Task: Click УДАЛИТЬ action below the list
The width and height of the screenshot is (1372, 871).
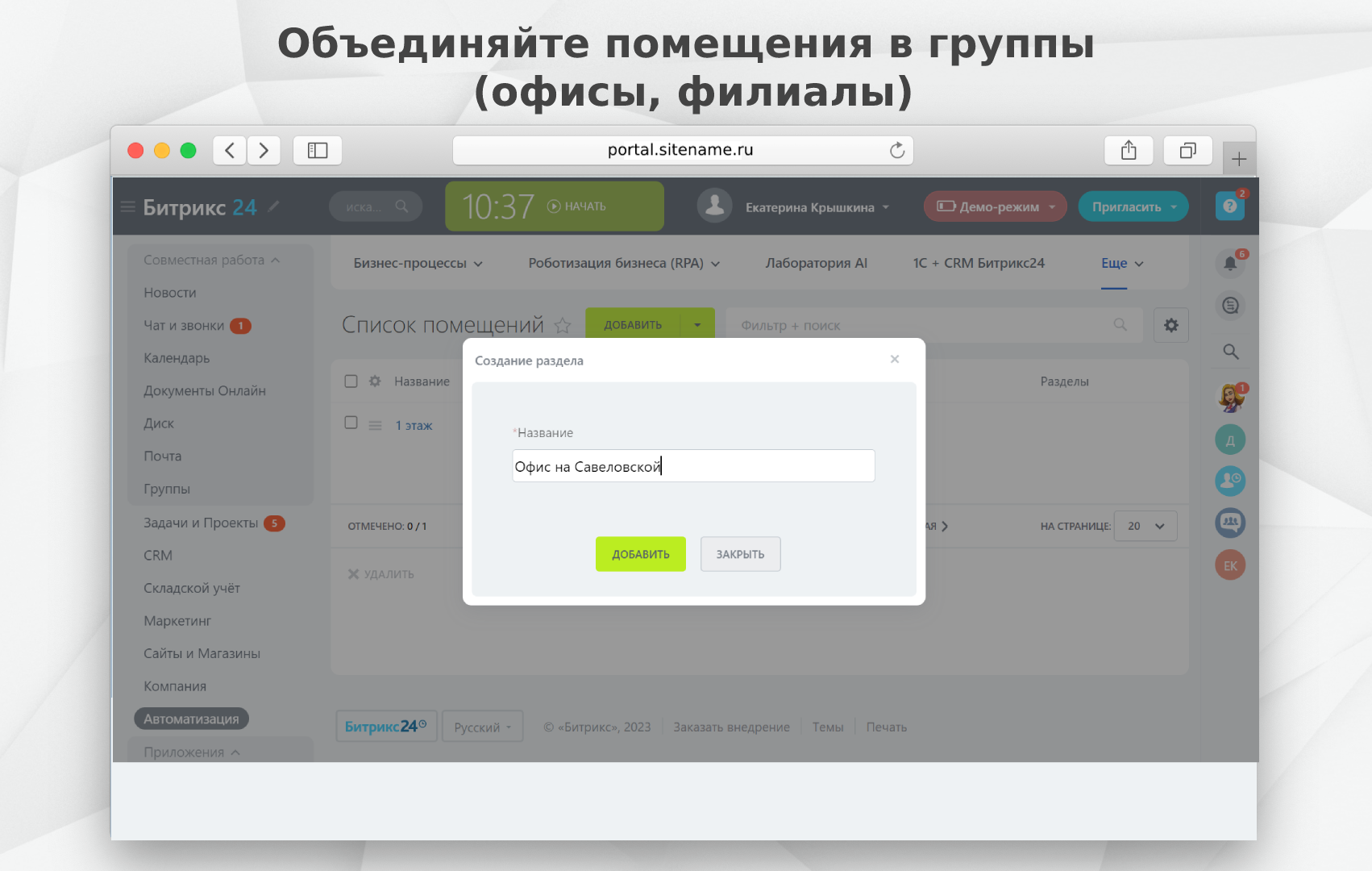Action: point(380,574)
